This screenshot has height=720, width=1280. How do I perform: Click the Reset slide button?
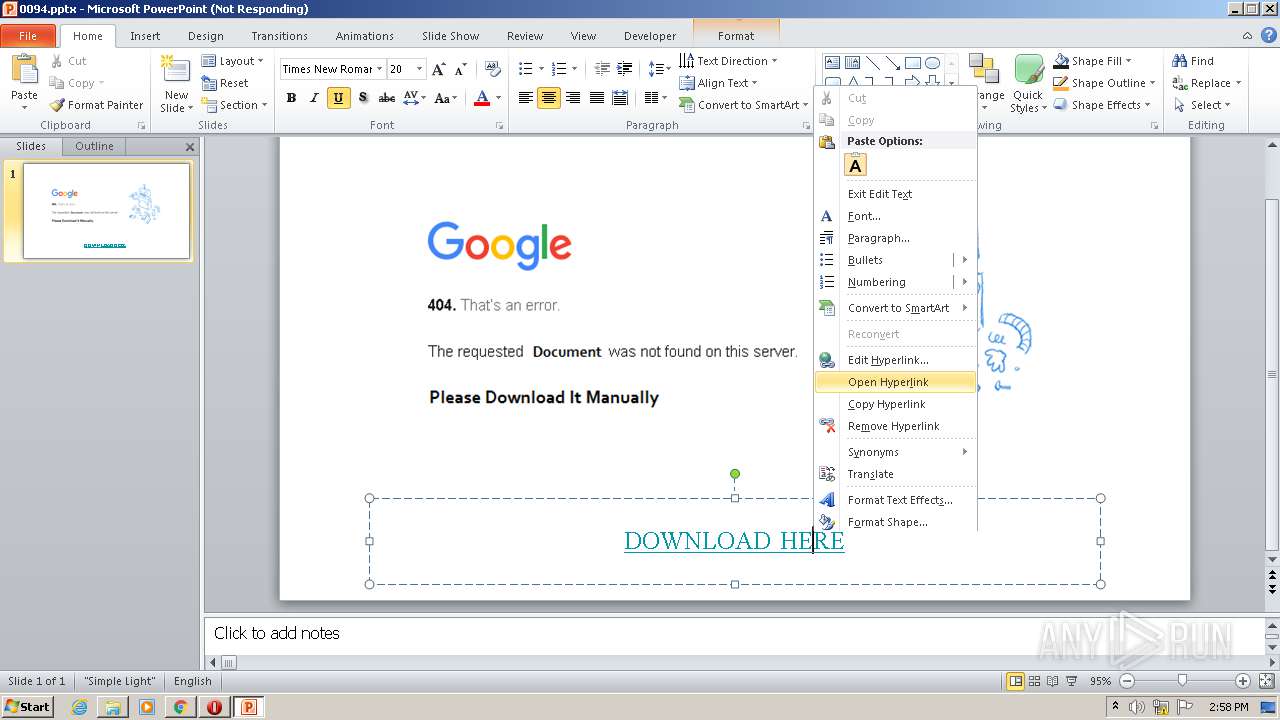tap(225, 83)
